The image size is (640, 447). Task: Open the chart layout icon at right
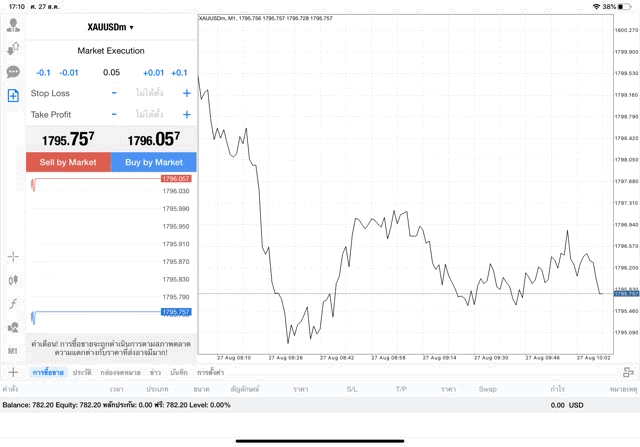click(628, 372)
